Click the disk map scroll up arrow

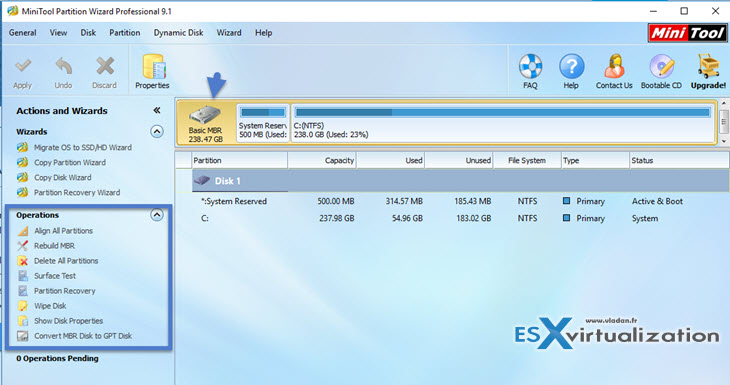[724, 103]
